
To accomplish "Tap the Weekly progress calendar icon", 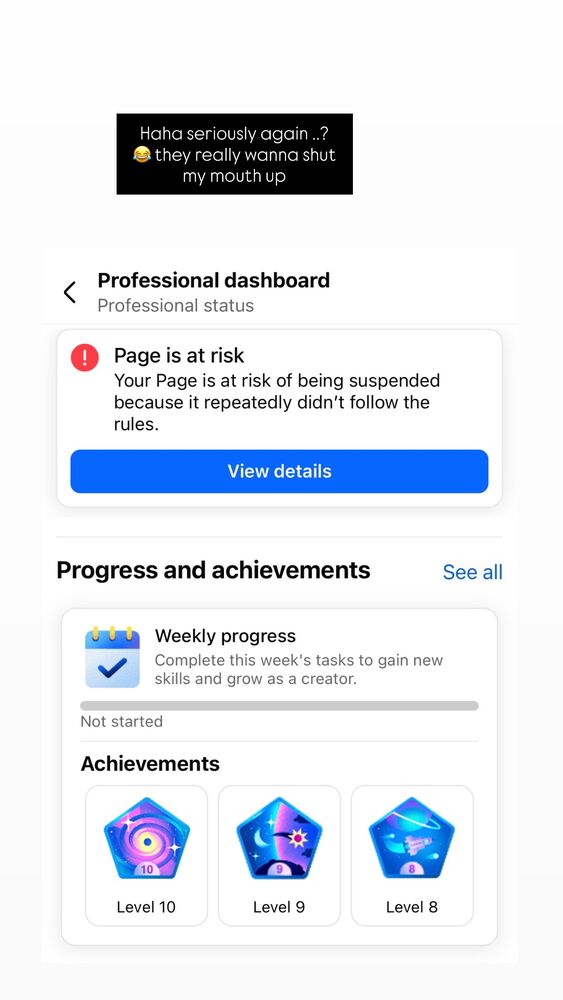I will pos(112,658).
